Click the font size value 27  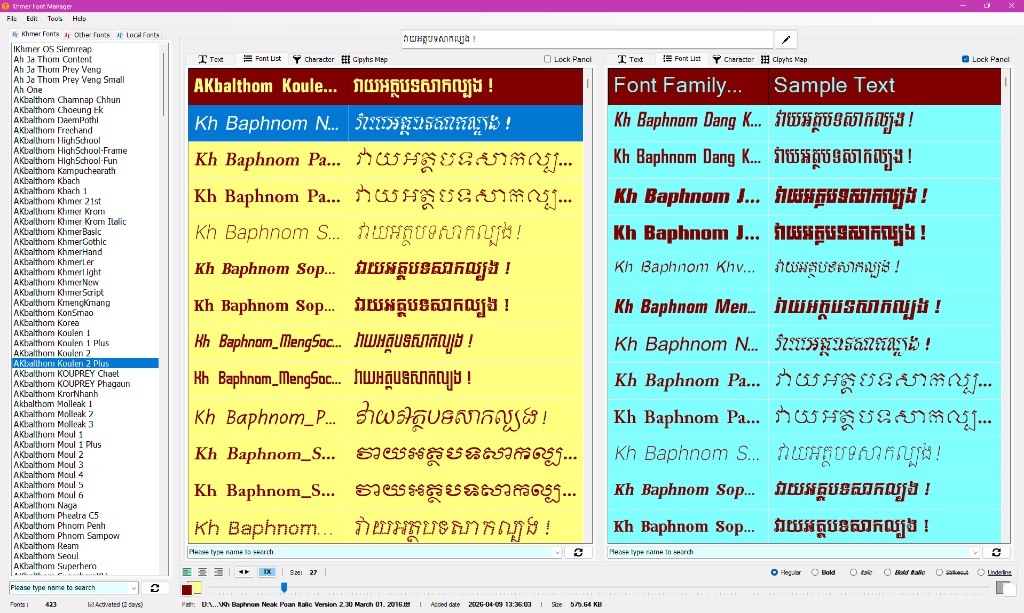[313, 573]
